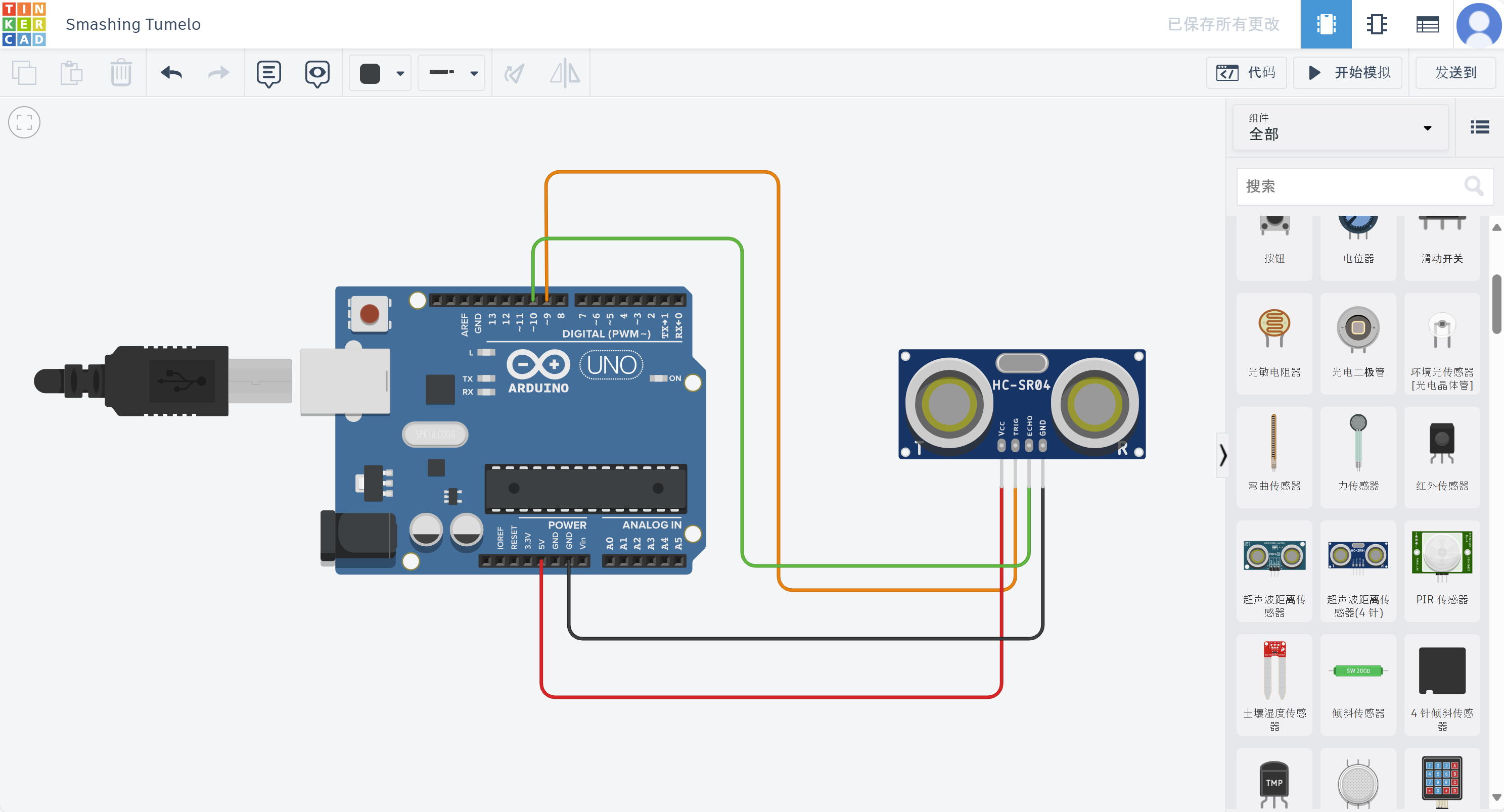
Task: Select the 光敏电阻器 photoresistor component
Action: point(1274,343)
